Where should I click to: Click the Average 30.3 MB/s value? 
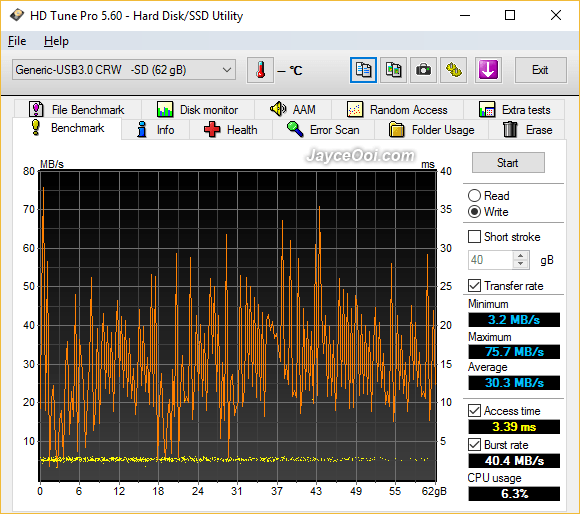click(x=514, y=383)
